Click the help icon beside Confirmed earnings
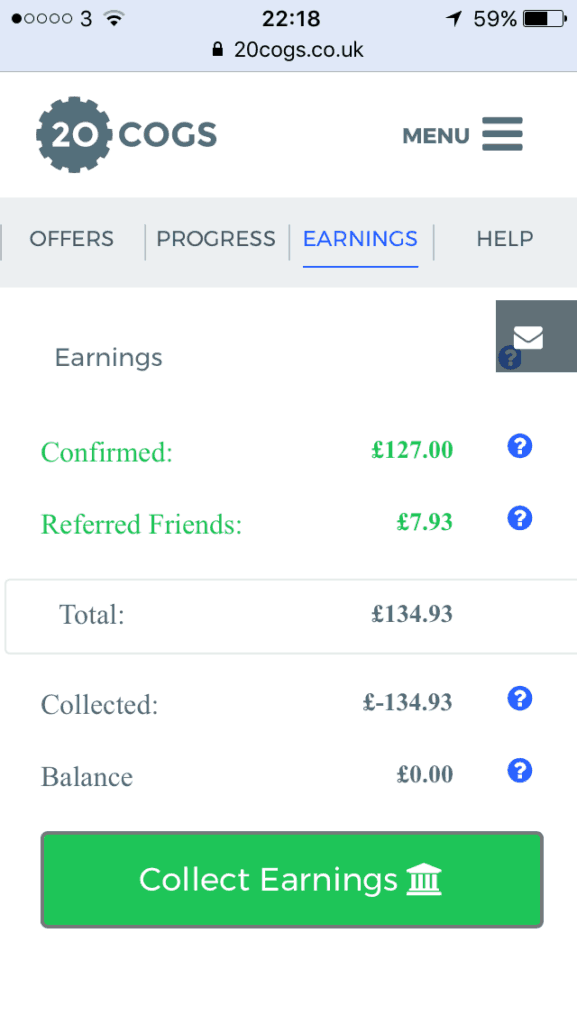This screenshot has height=1024, width=577. [x=519, y=446]
